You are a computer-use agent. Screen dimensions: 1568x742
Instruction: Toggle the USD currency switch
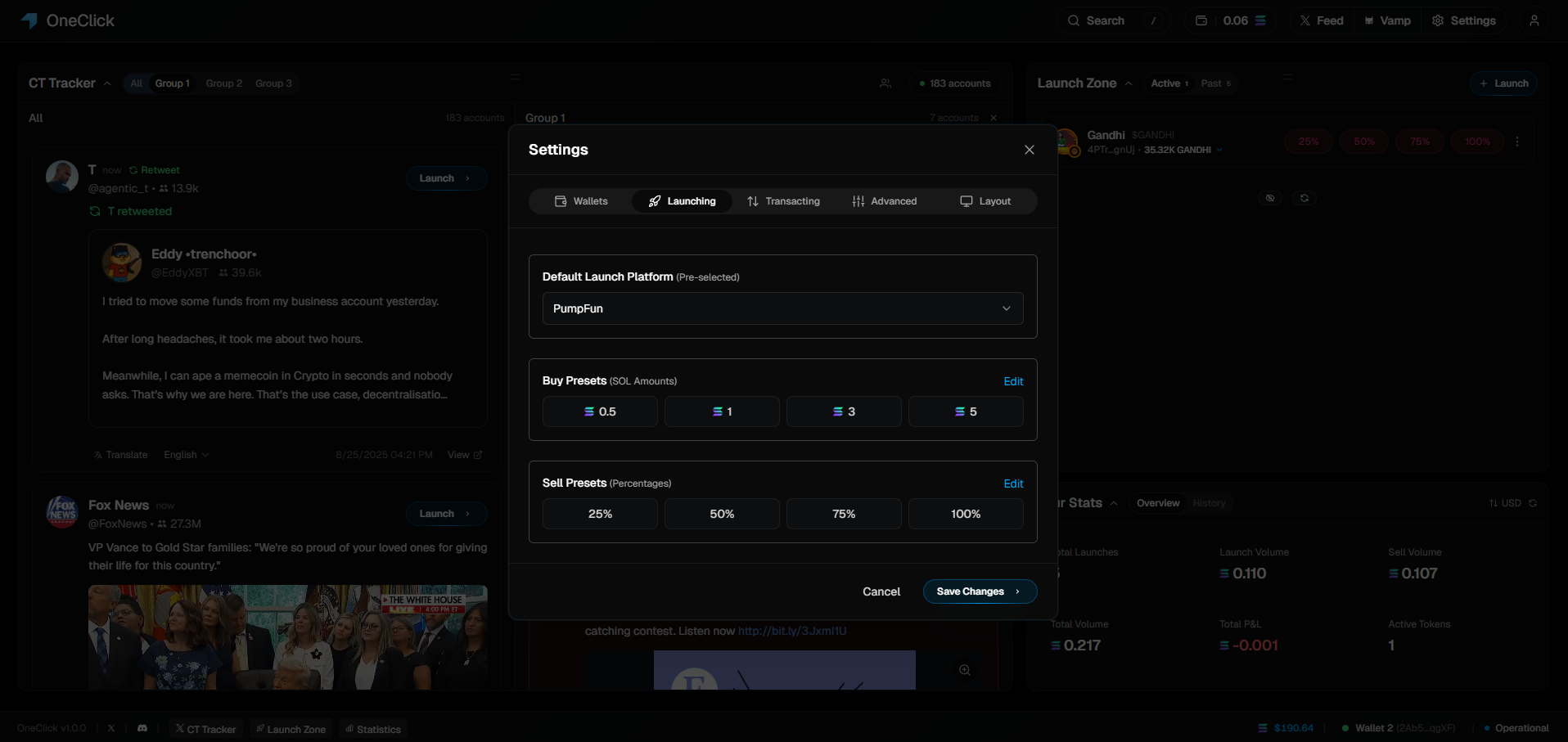point(1505,503)
